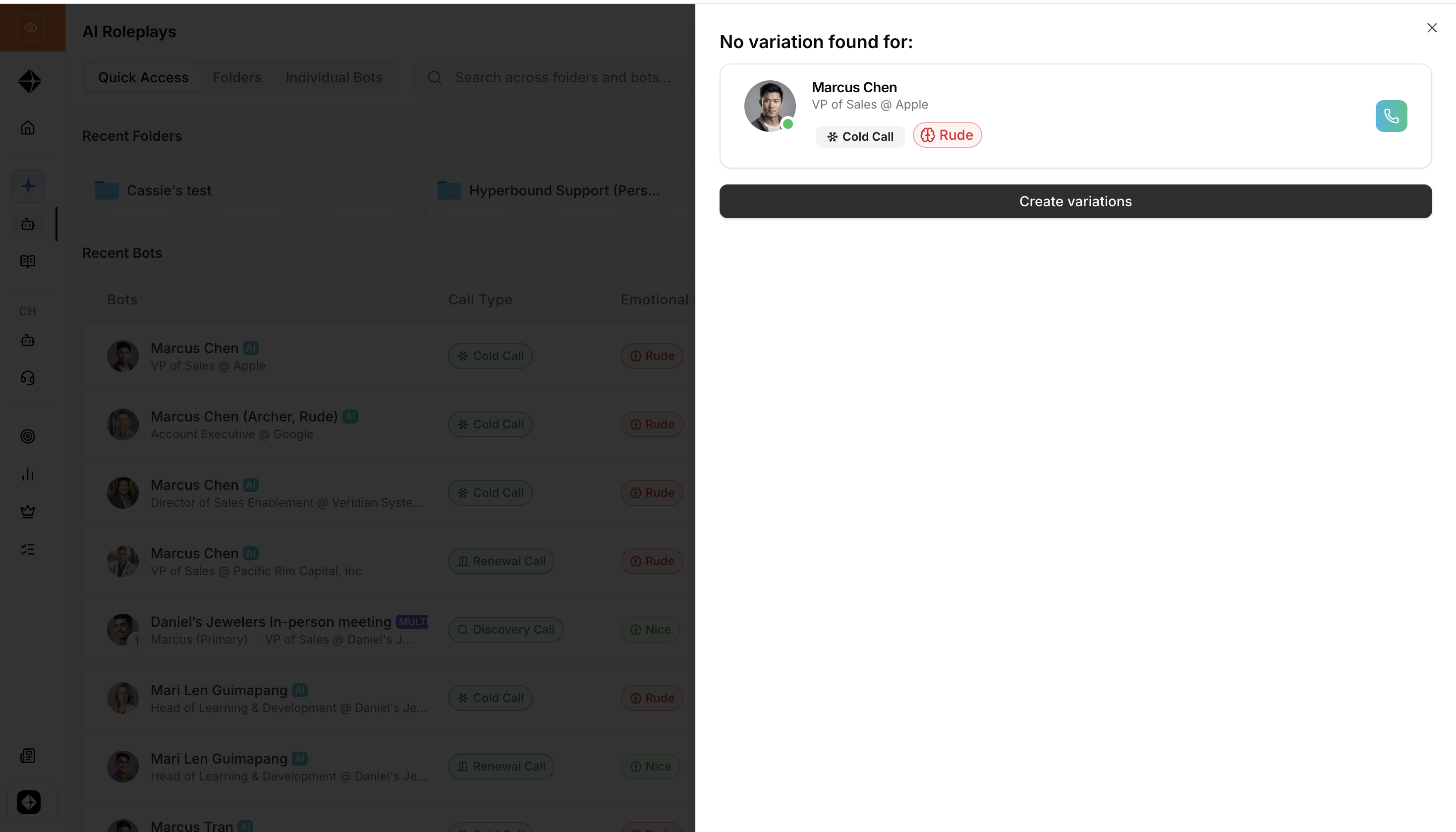Viewport: 1456px width, 832px height.
Task: Switch to the Individual Bots tab
Action: [x=334, y=77]
